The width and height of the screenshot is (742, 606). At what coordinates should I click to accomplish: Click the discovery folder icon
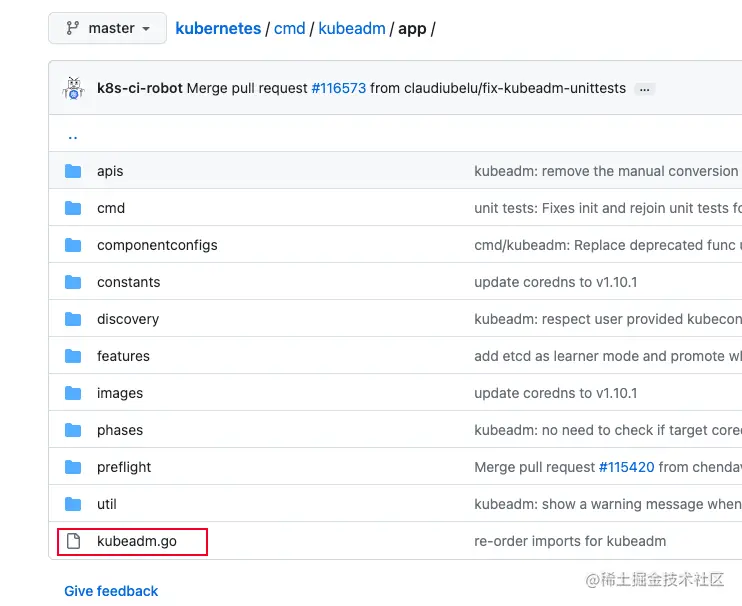coord(73,319)
